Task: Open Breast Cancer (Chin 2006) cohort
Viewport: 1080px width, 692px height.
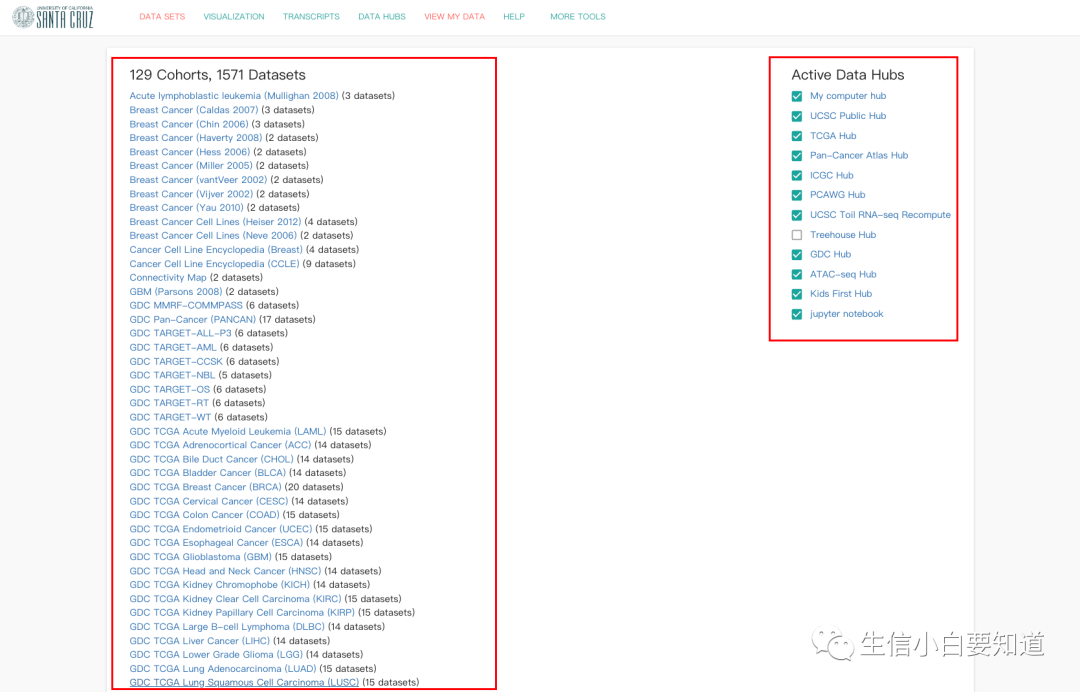Action: click(x=189, y=124)
